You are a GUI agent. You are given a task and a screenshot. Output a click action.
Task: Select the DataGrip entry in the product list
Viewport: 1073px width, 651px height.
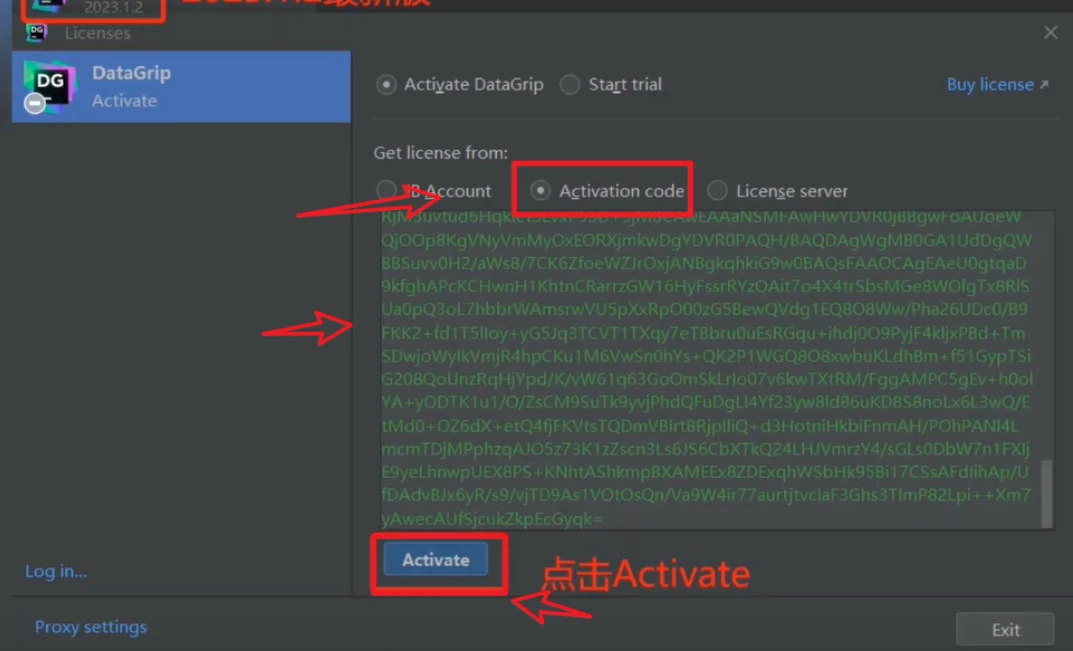pos(181,86)
